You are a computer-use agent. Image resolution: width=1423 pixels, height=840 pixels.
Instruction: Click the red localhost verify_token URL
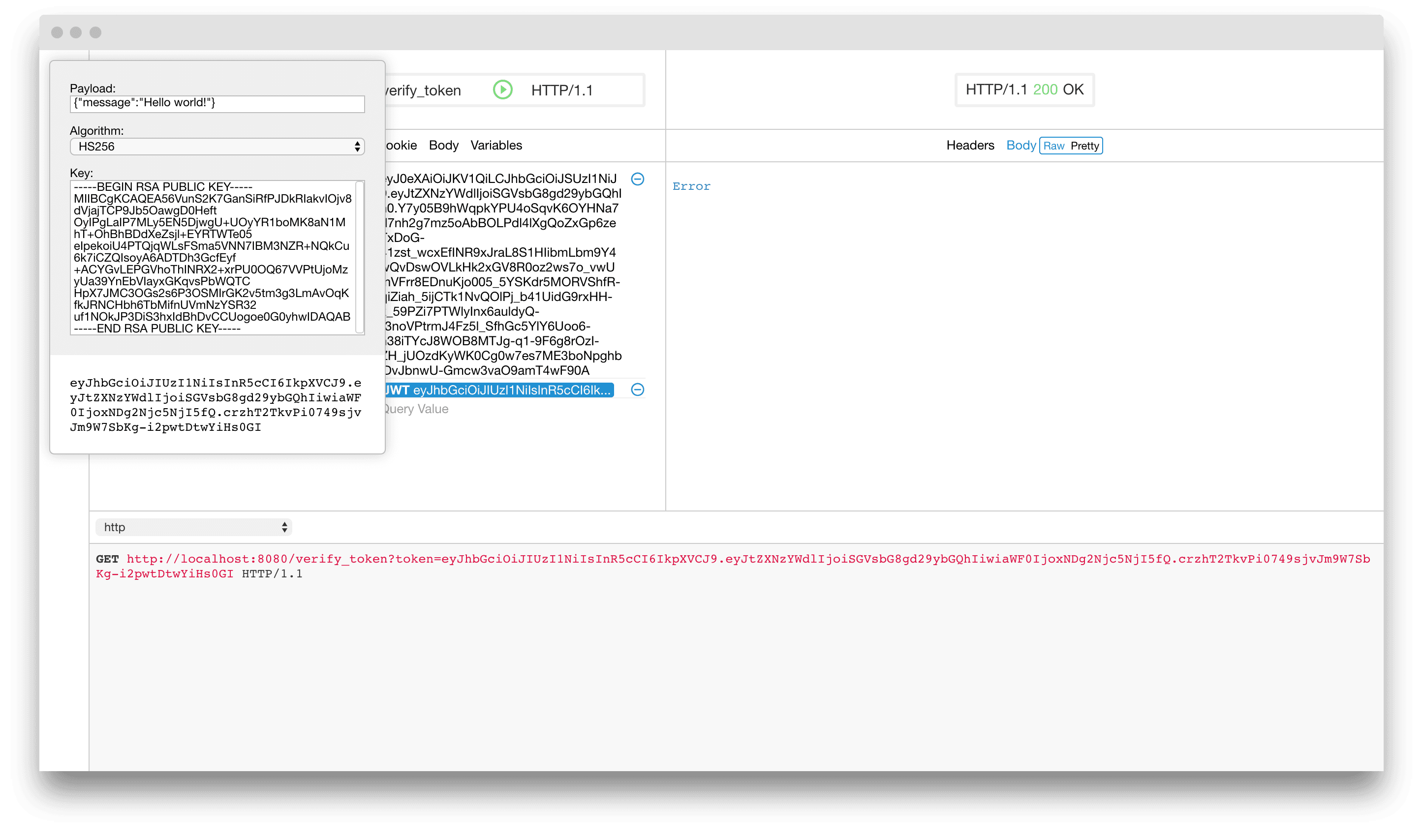733,566
